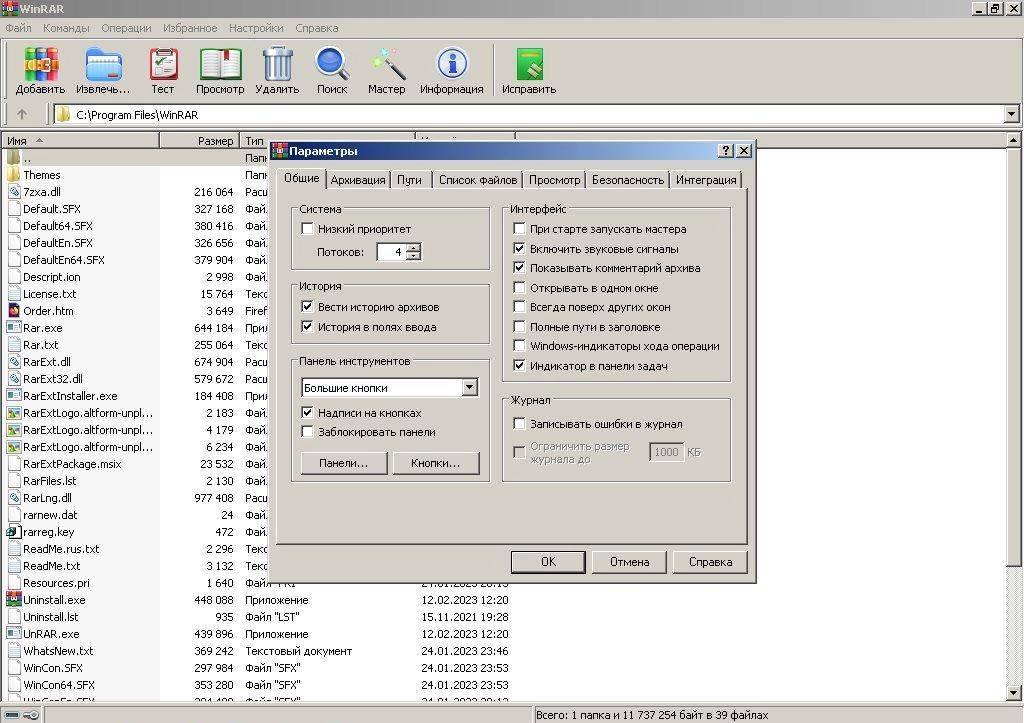Click the OK button
Screen dimensions: 1024x723
(548, 562)
